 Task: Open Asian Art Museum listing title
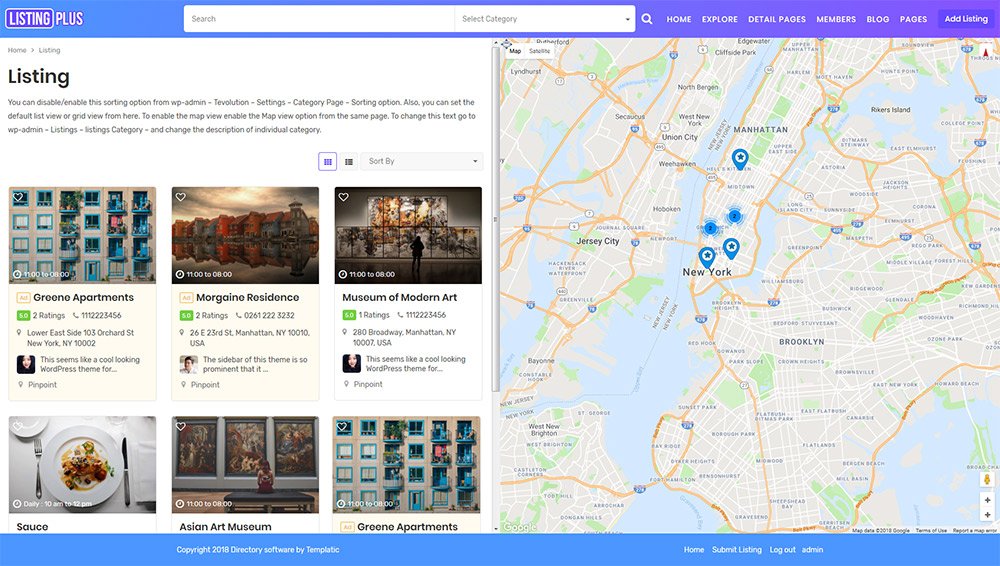point(225,526)
